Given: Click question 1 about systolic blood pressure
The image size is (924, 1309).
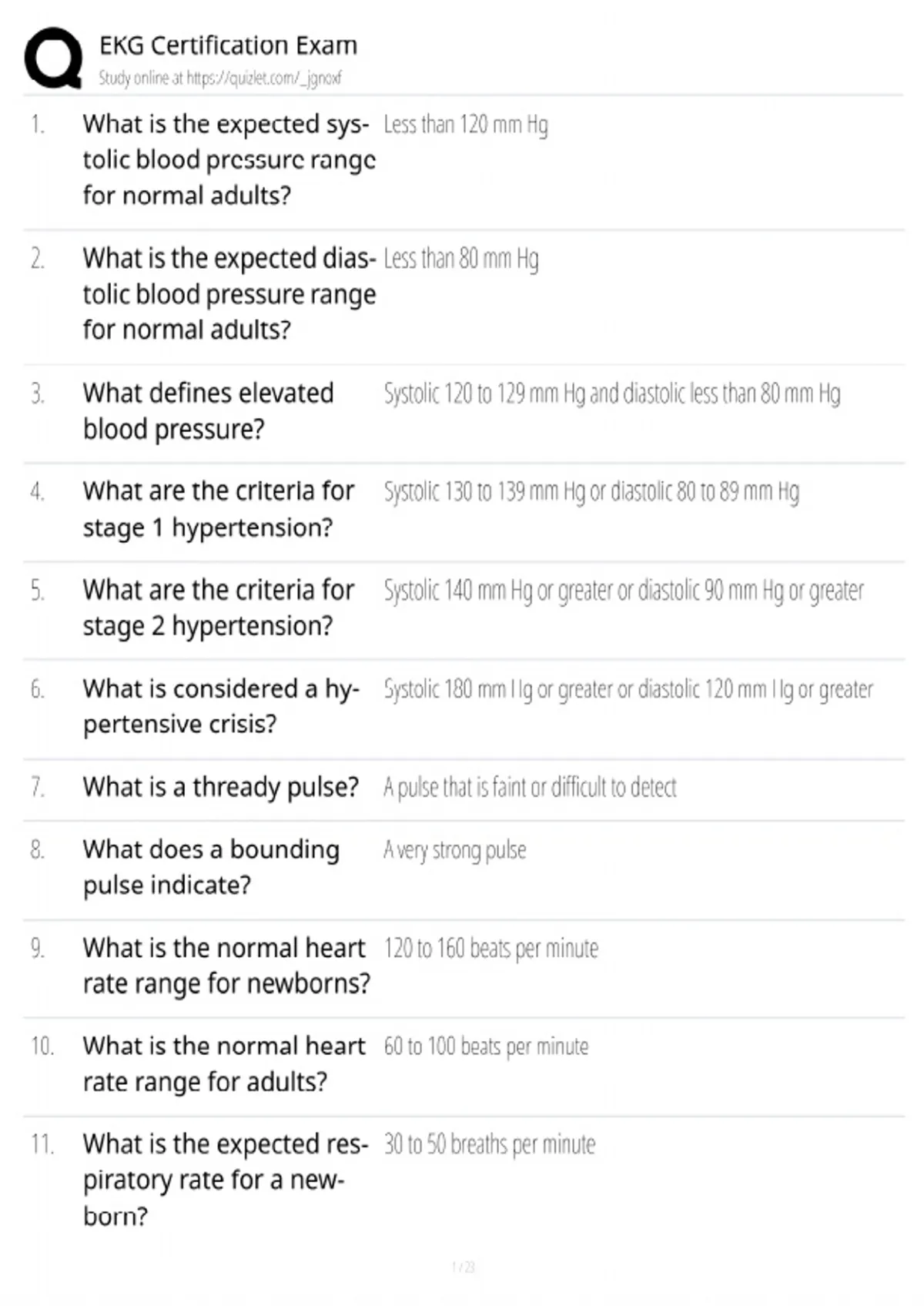Looking at the screenshot, I should pyautogui.click(x=229, y=159).
